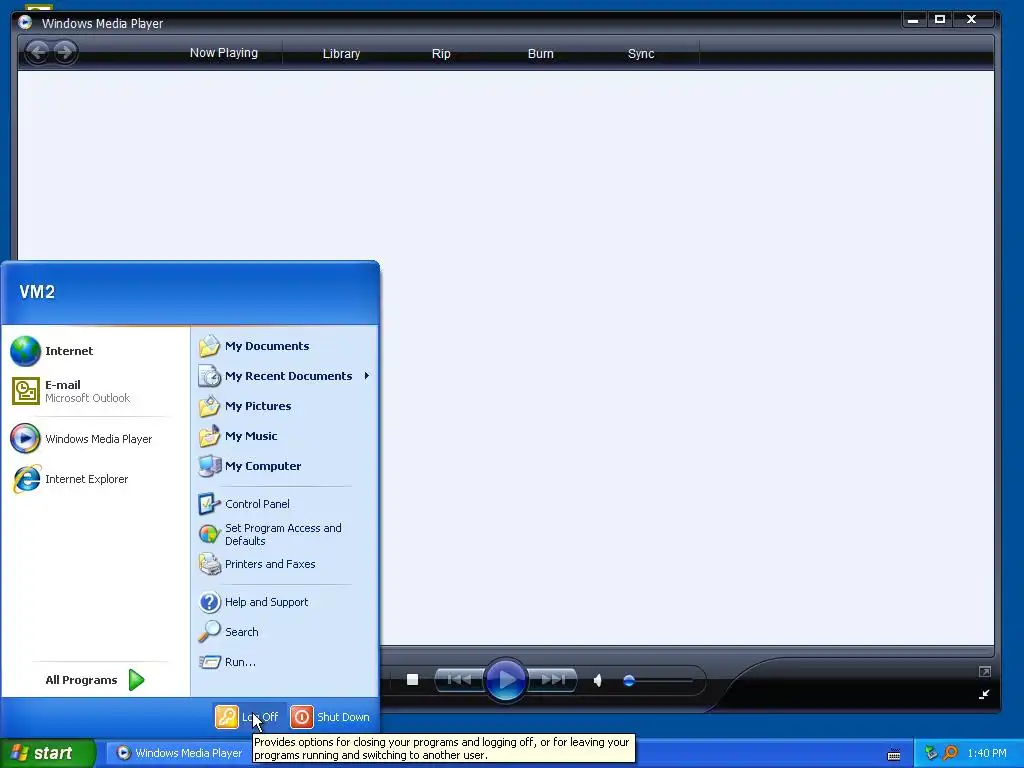This screenshot has width=1024, height=768.
Task: Expand All Programs list
Action: [x=95, y=680]
